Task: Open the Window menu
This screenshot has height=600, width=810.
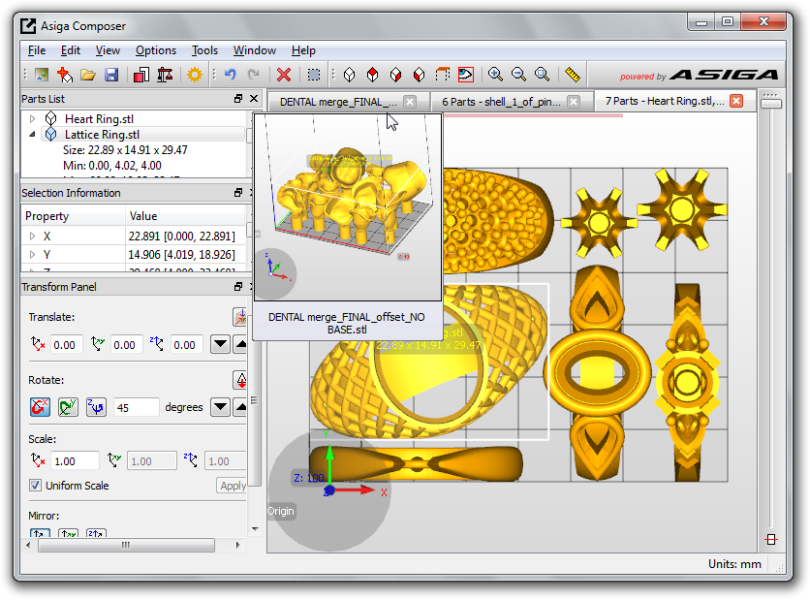Action: pyautogui.click(x=254, y=50)
